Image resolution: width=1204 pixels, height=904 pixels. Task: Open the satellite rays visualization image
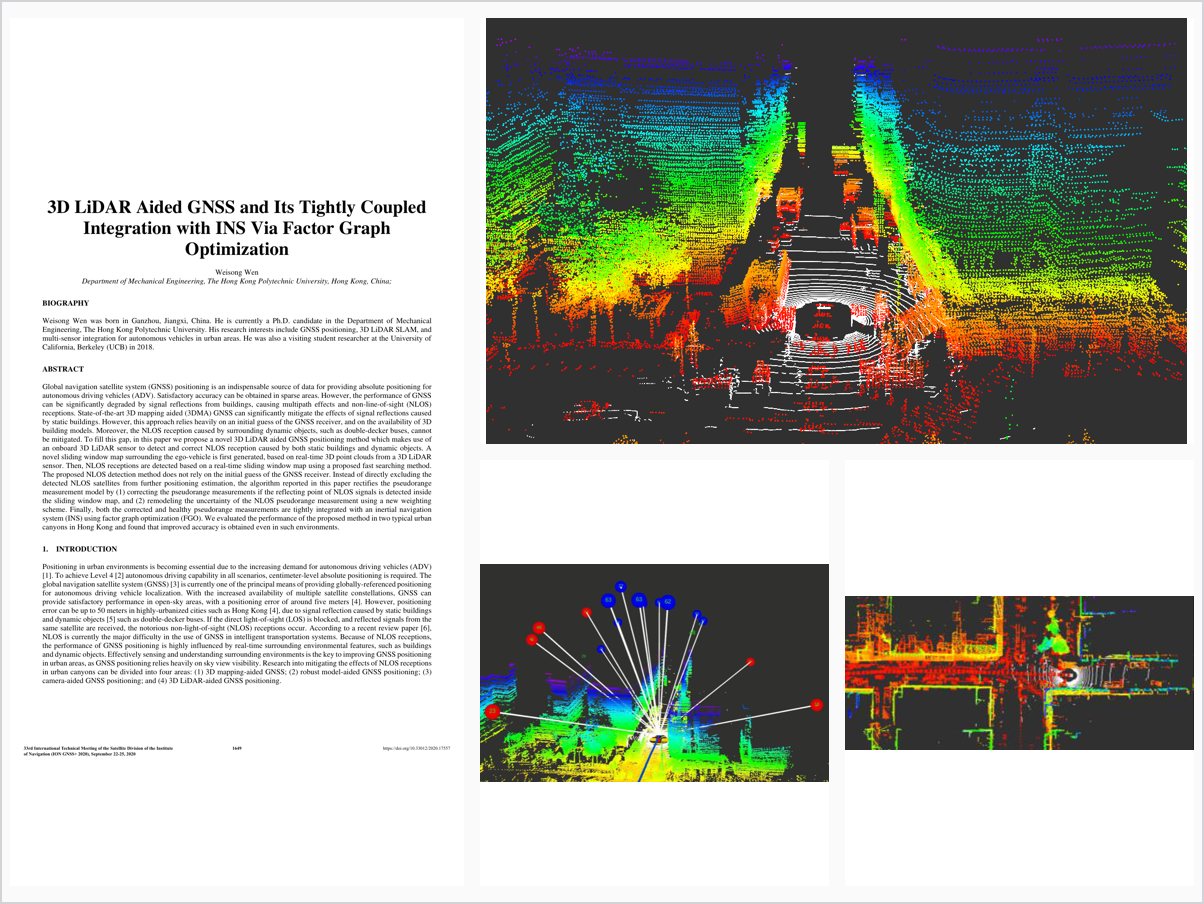tap(654, 673)
